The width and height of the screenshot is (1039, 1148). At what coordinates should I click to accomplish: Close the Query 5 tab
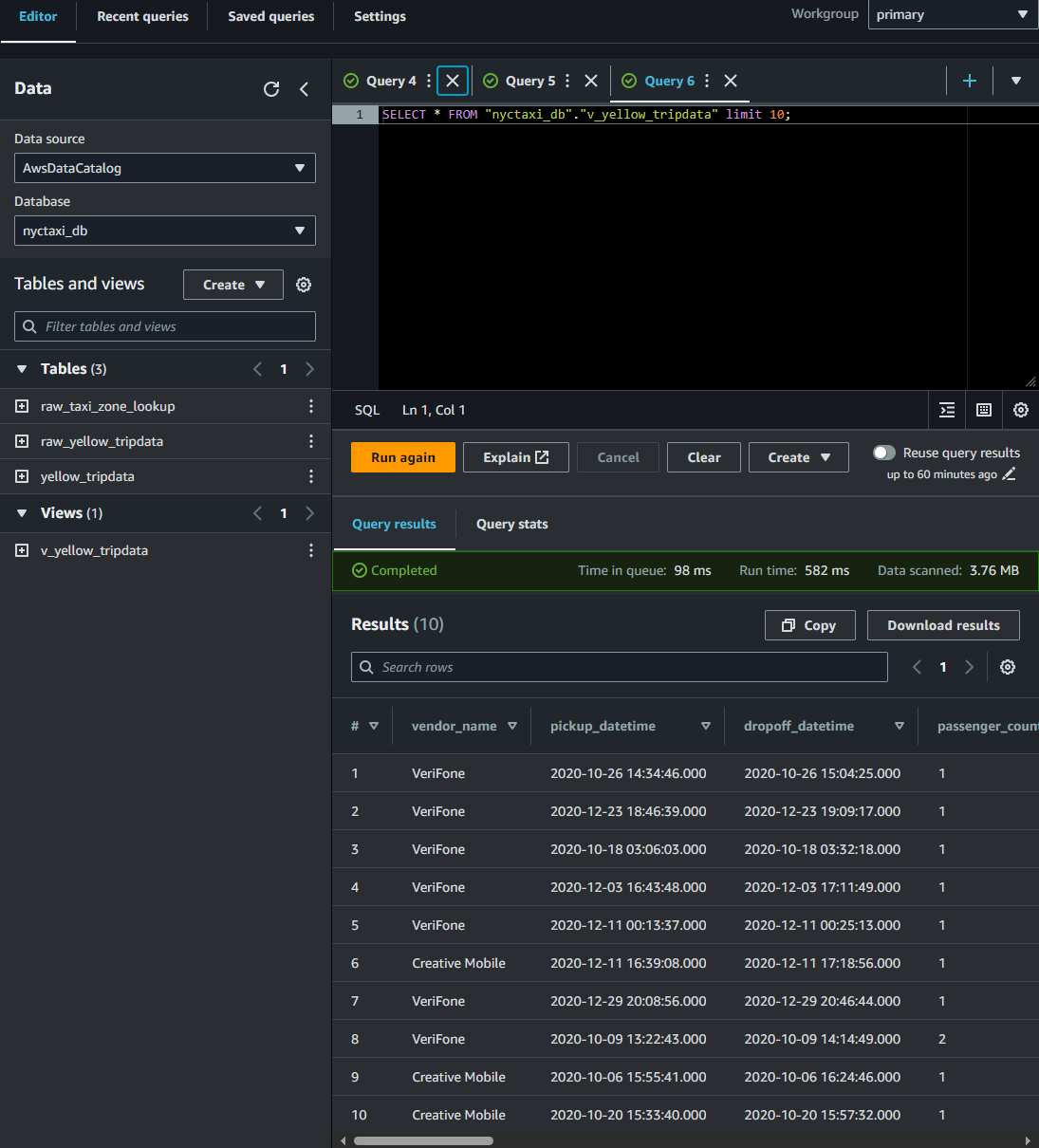(x=591, y=81)
